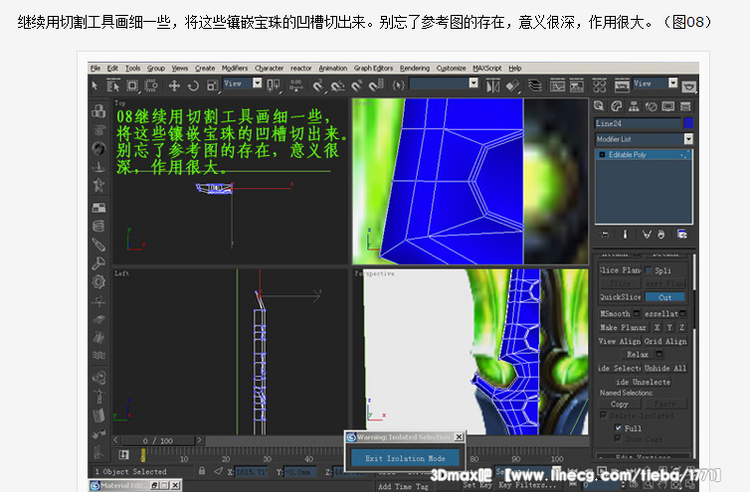Click the Quick Render teapot icon

click(x=689, y=87)
